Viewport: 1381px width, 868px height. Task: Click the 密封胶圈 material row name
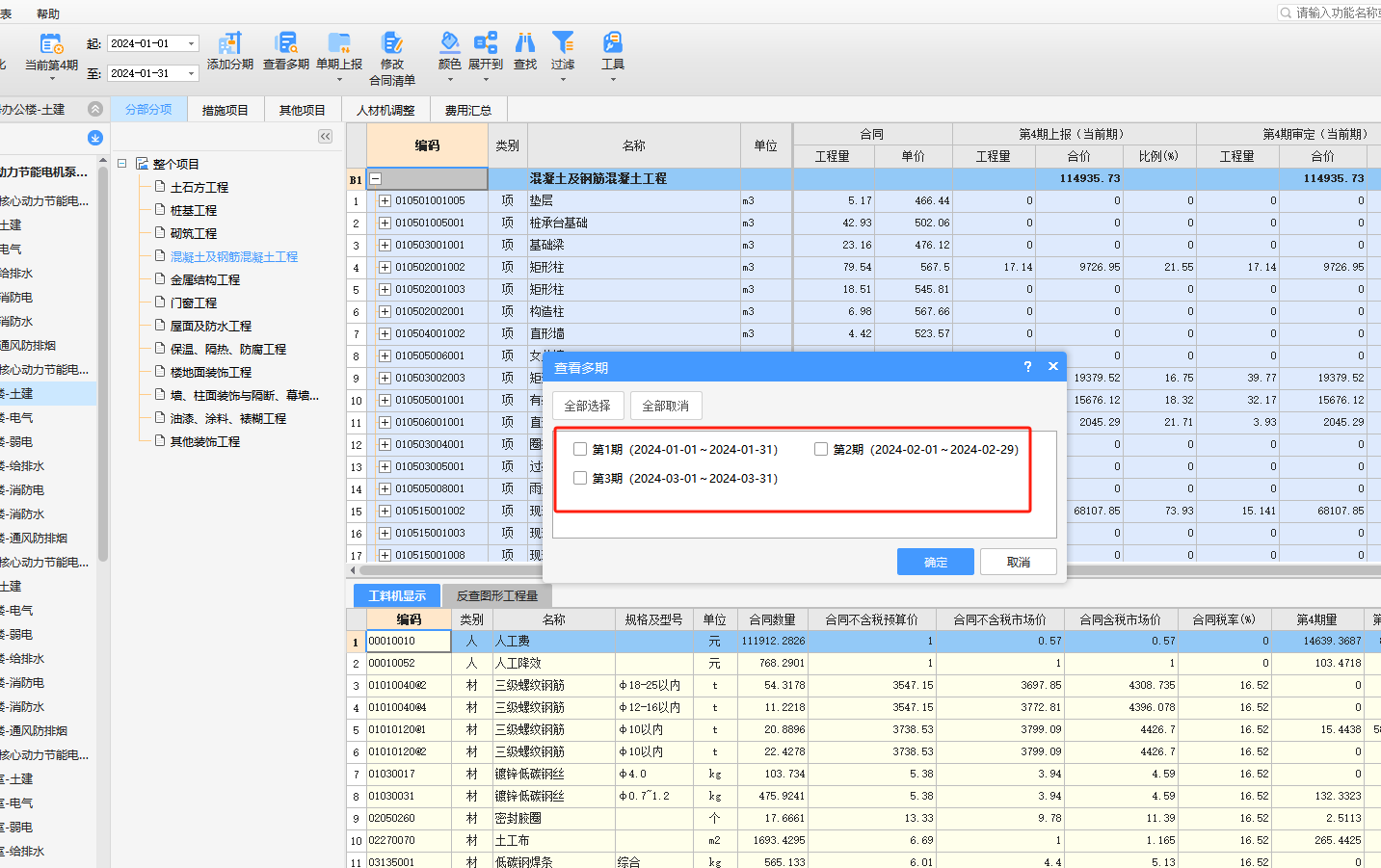pos(518,818)
